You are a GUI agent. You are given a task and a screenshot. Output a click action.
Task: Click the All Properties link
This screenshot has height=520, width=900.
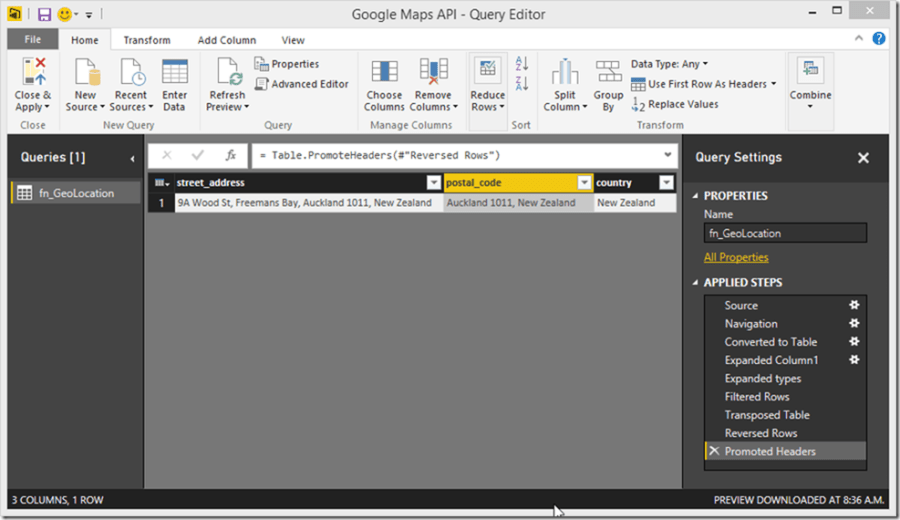click(x=736, y=257)
